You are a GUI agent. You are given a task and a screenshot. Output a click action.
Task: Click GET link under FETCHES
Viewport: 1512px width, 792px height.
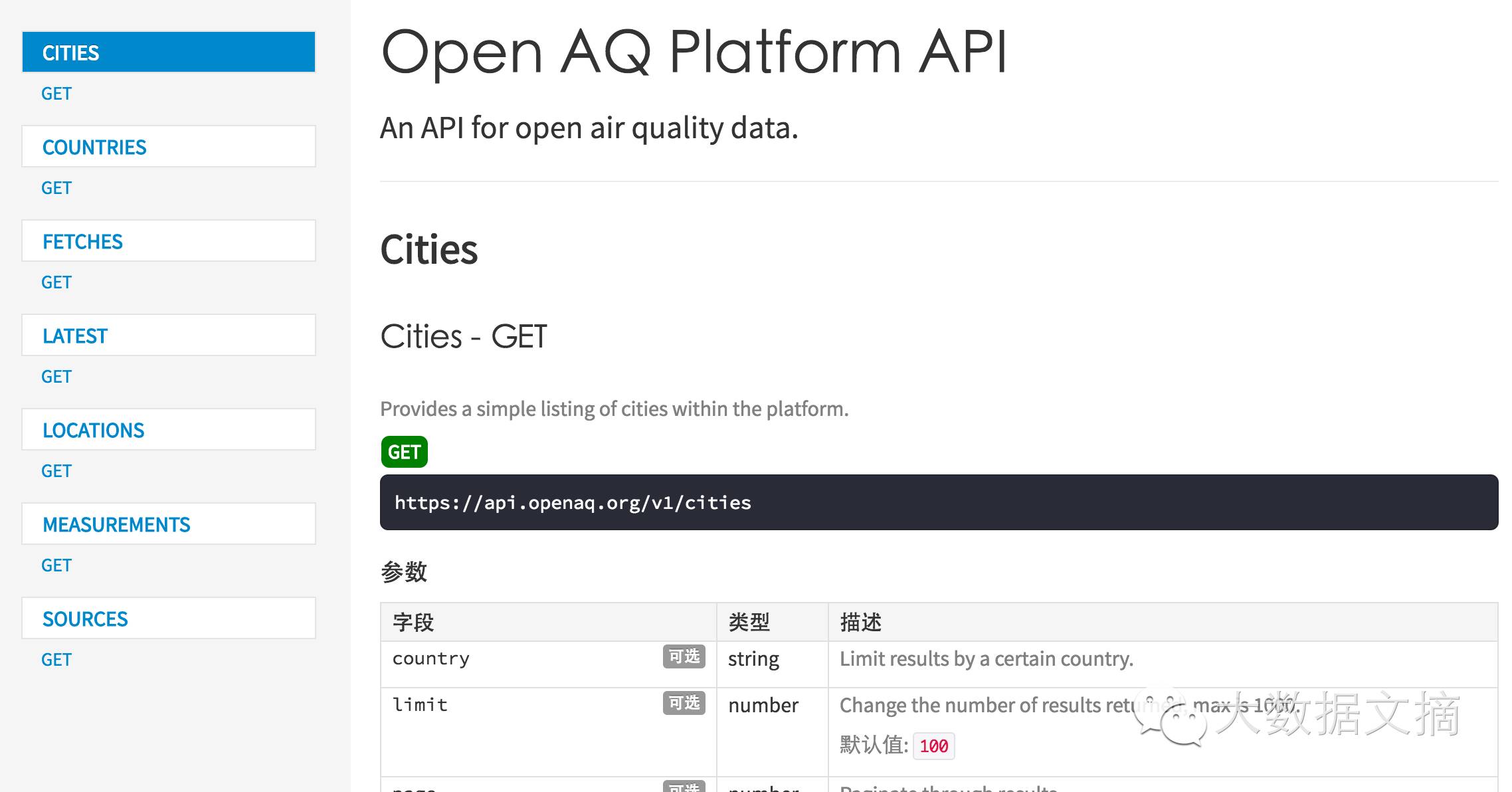pyautogui.click(x=56, y=282)
